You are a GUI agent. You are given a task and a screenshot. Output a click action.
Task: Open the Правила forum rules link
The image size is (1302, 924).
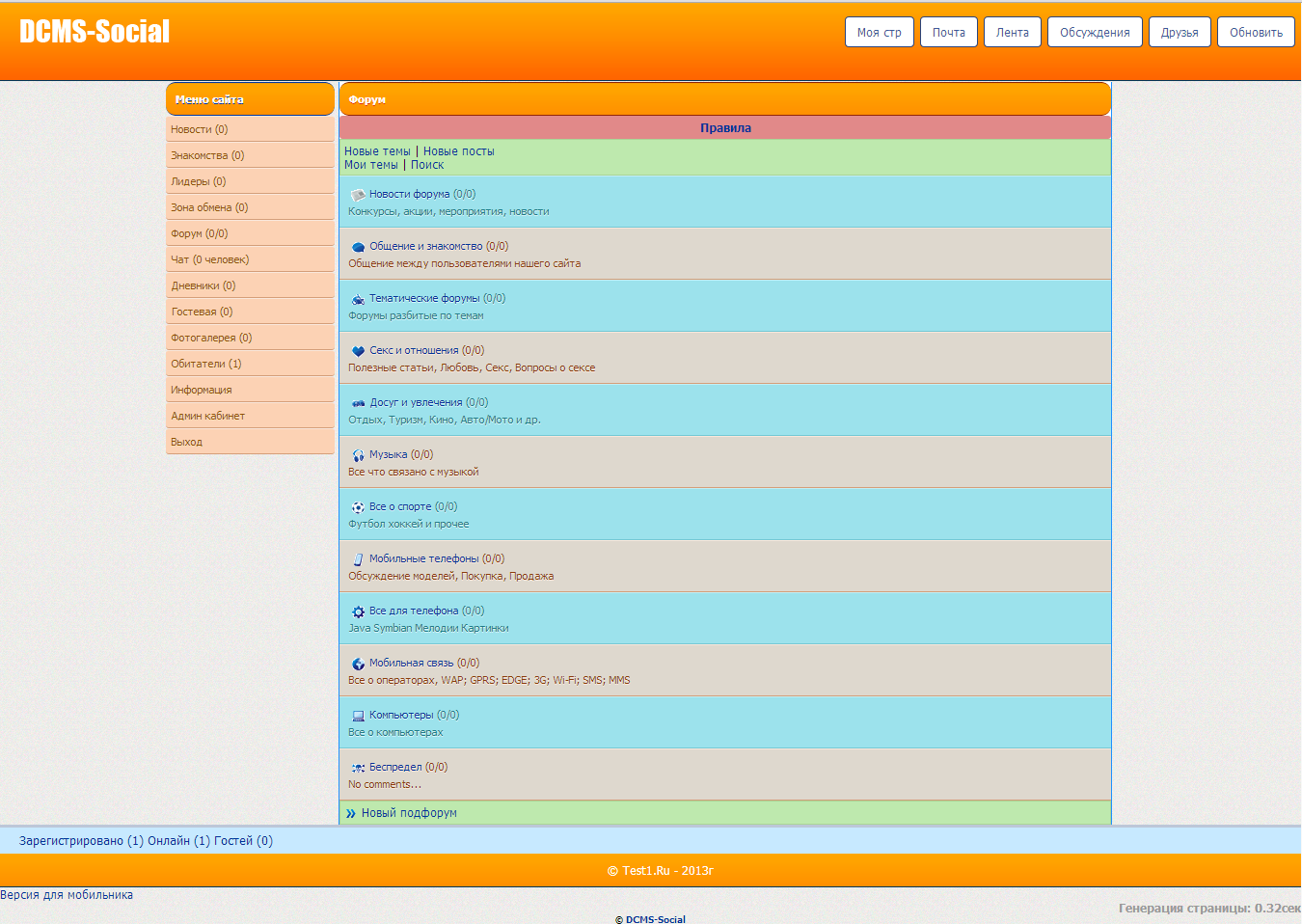coord(725,128)
